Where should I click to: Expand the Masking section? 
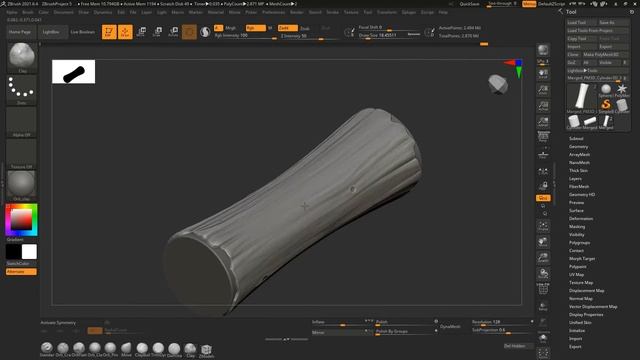click(577, 227)
